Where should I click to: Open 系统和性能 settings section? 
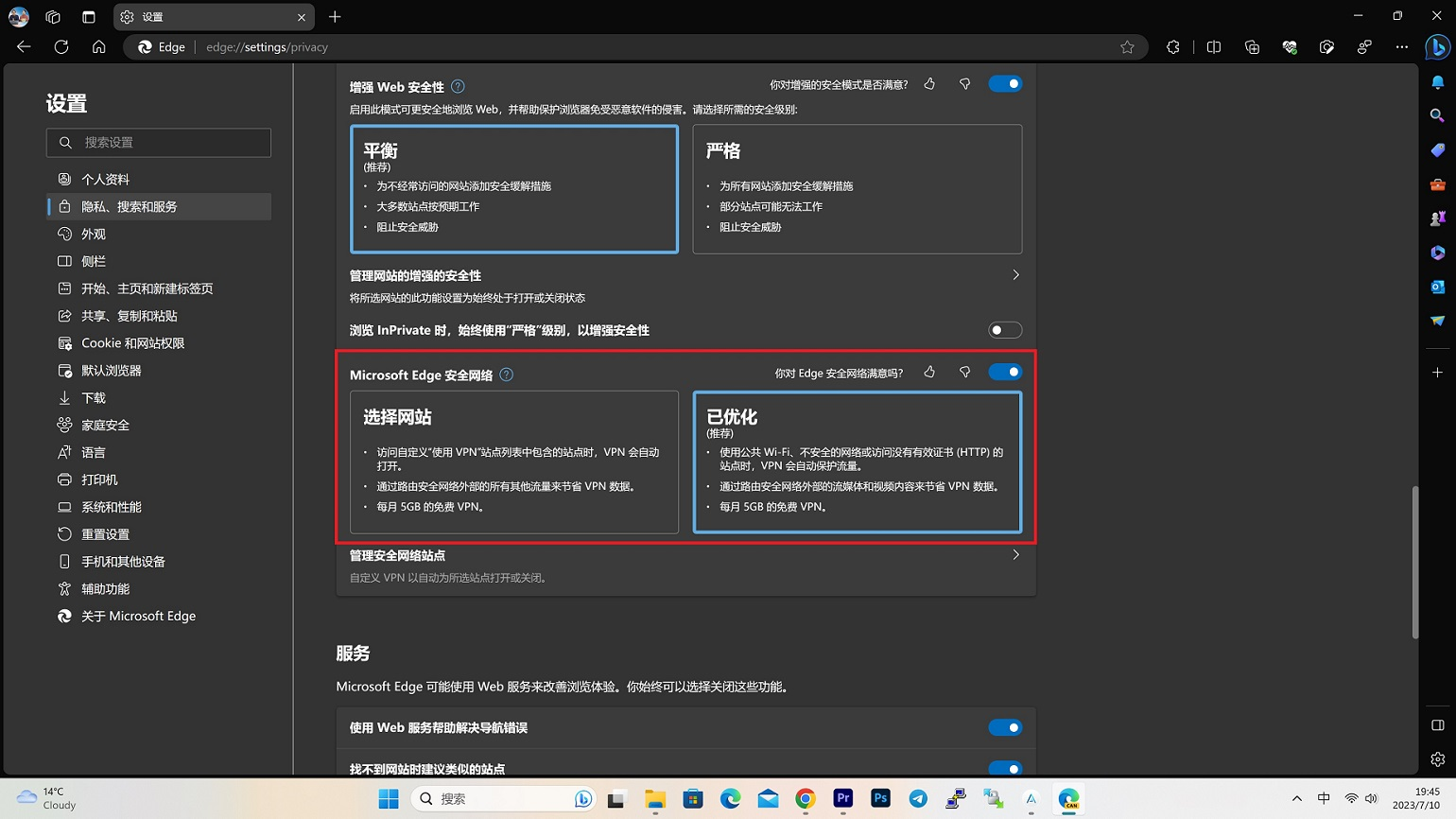pos(159,507)
